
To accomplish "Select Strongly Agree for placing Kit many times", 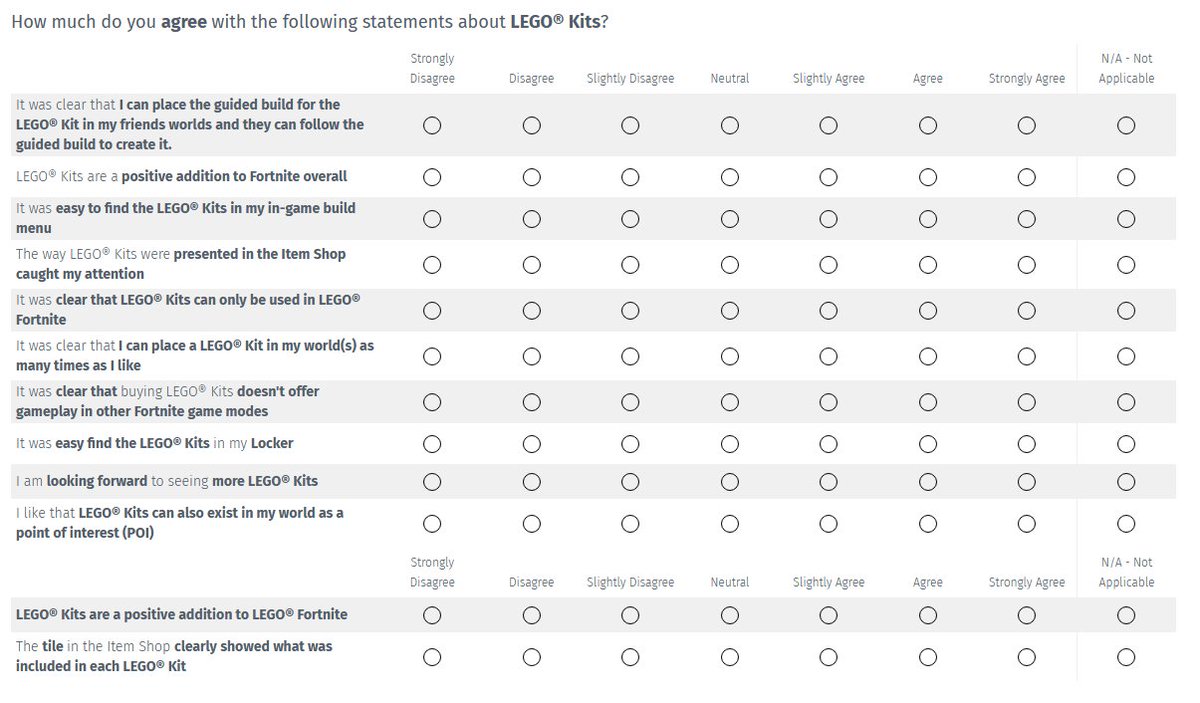I will click(x=1026, y=357).
